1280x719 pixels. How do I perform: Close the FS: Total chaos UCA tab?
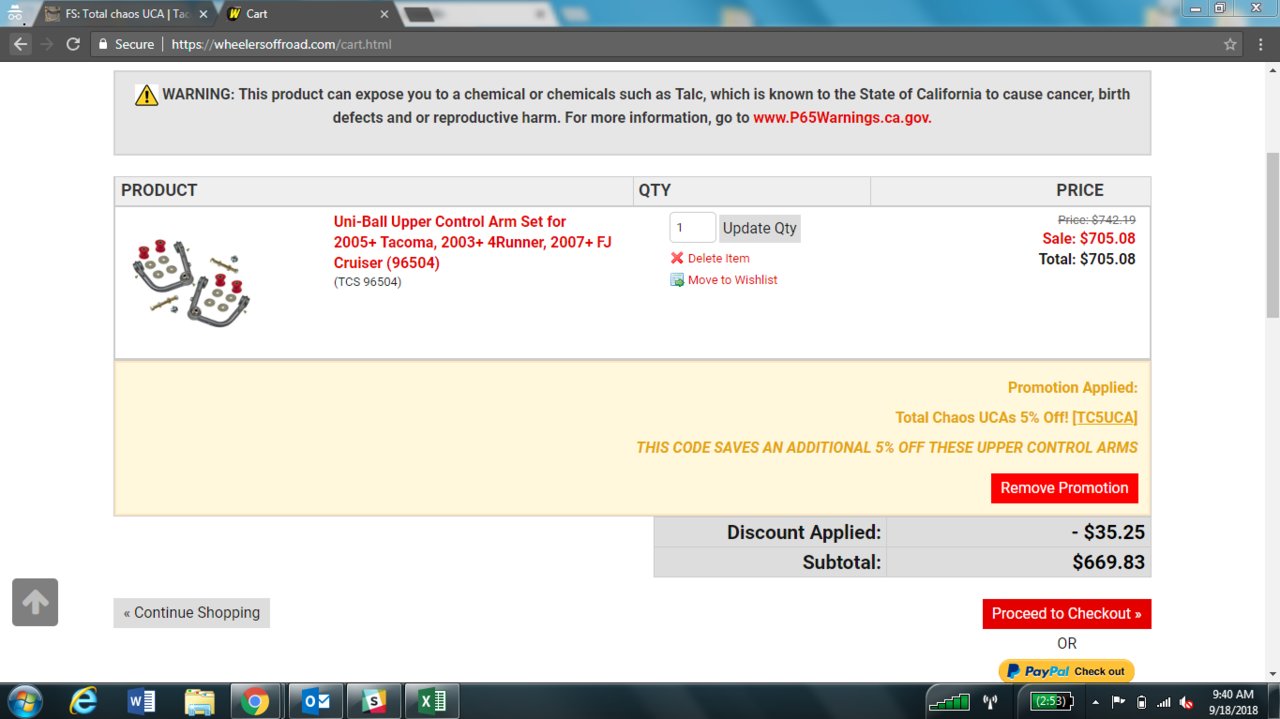tap(203, 14)
